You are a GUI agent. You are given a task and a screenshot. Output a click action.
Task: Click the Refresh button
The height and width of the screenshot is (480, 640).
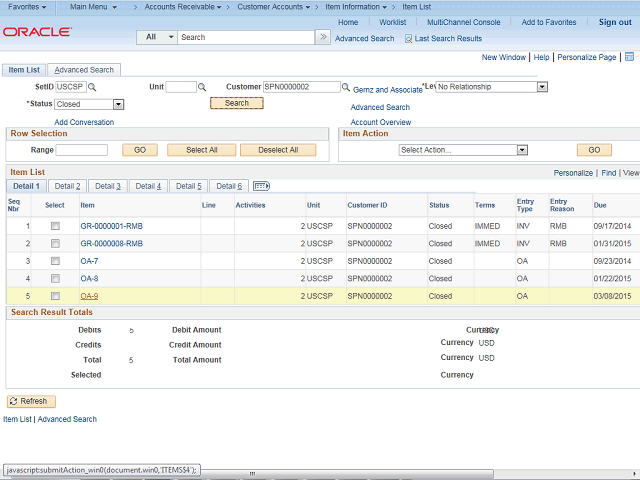[x=31, y=401]
